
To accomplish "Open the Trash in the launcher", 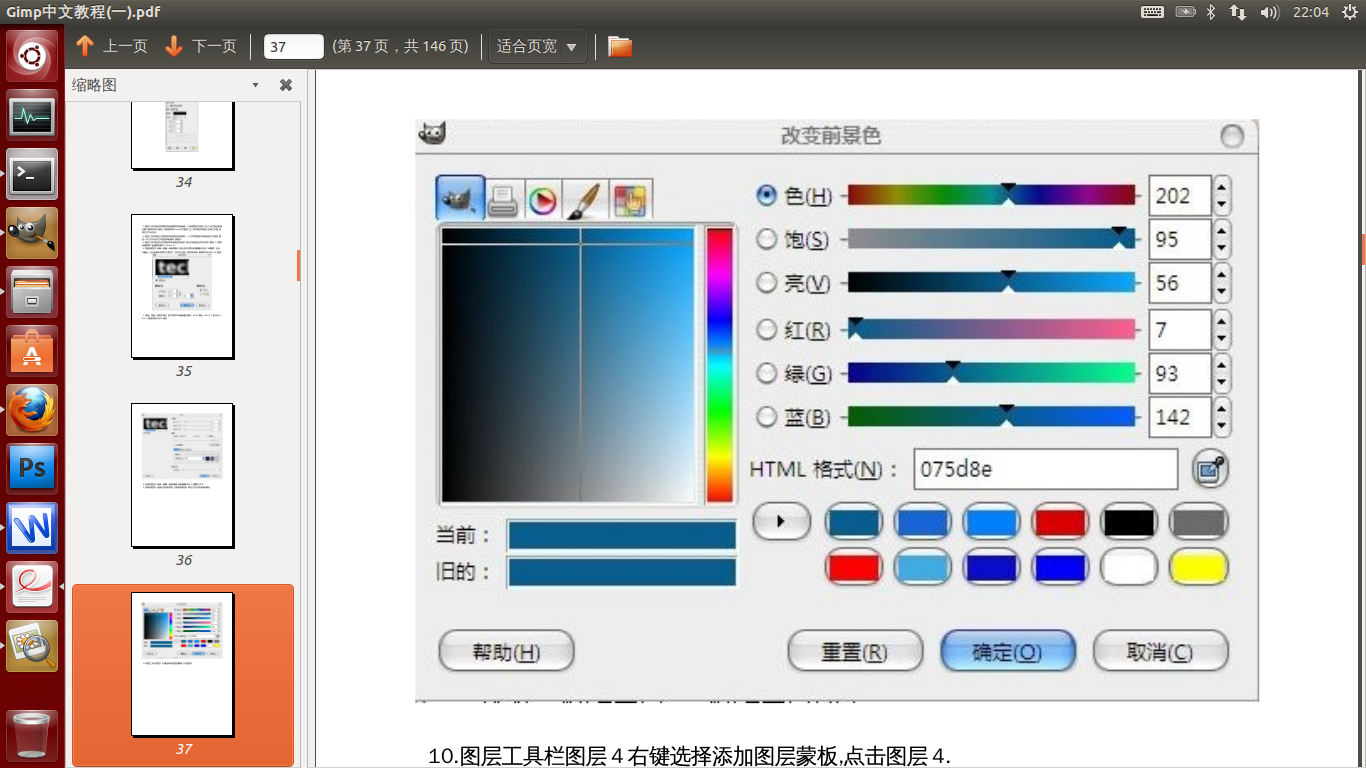I will pyautogui.click(x=32, y=735).
